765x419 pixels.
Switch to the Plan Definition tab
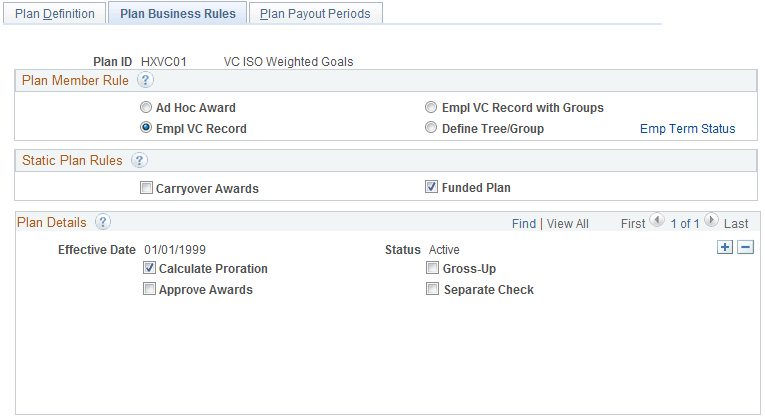55,14
